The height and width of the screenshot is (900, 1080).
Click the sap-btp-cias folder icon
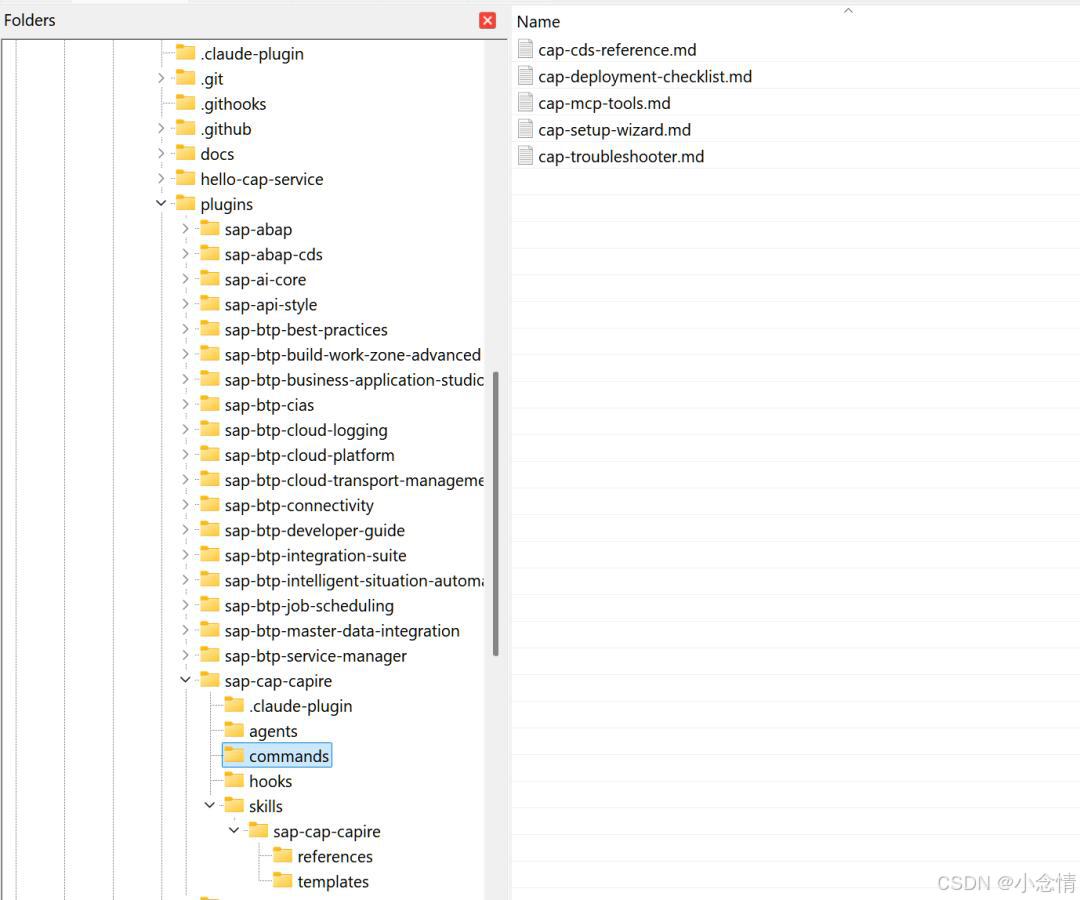click(209, 404)
